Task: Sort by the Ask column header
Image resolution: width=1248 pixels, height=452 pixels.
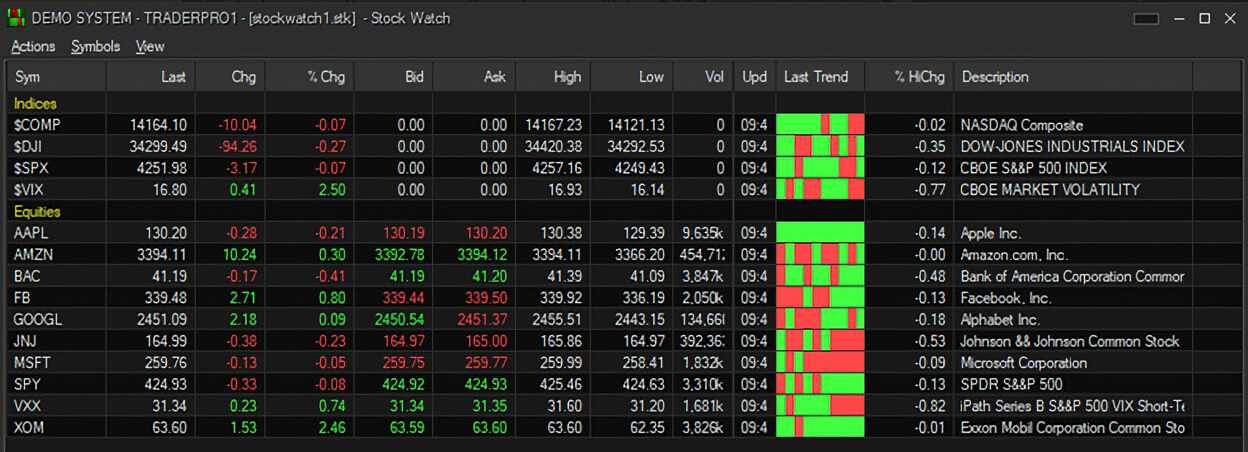Action: pos(474,77)
